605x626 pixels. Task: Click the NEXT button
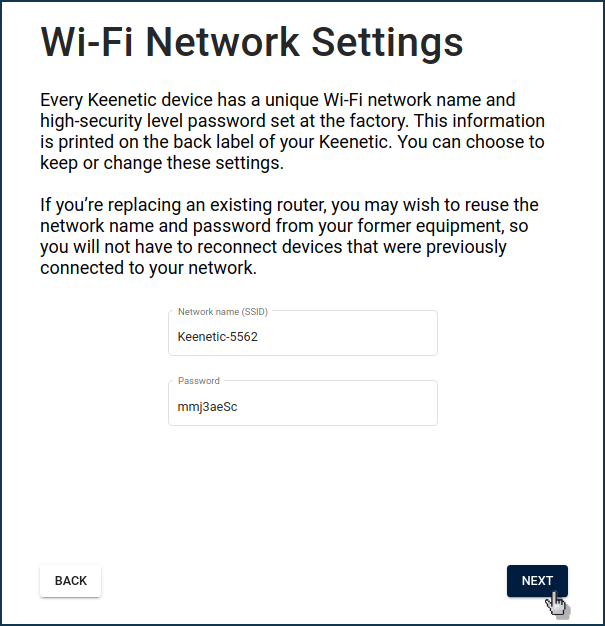point(537,581)
